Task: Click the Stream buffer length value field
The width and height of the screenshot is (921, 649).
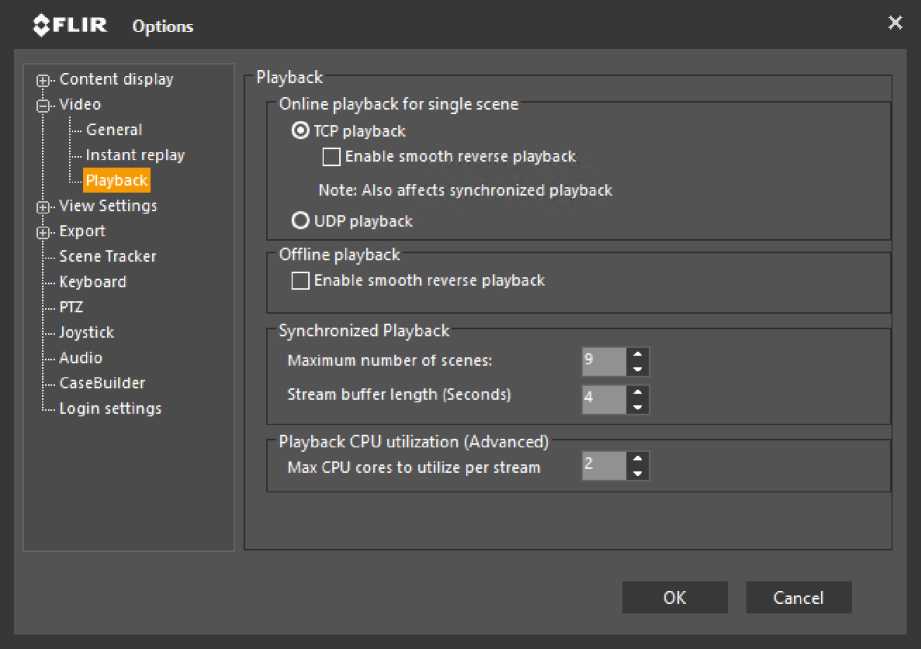Action: click(x=603, y=399)
